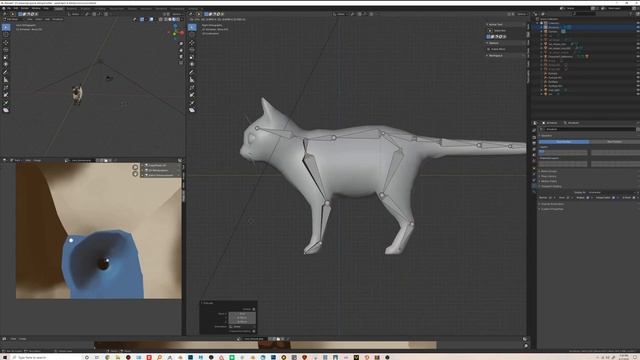The width and height of the screenshot is (640, 360).
Task: Click the Windows Start button
Action: (x=5, y=357)
